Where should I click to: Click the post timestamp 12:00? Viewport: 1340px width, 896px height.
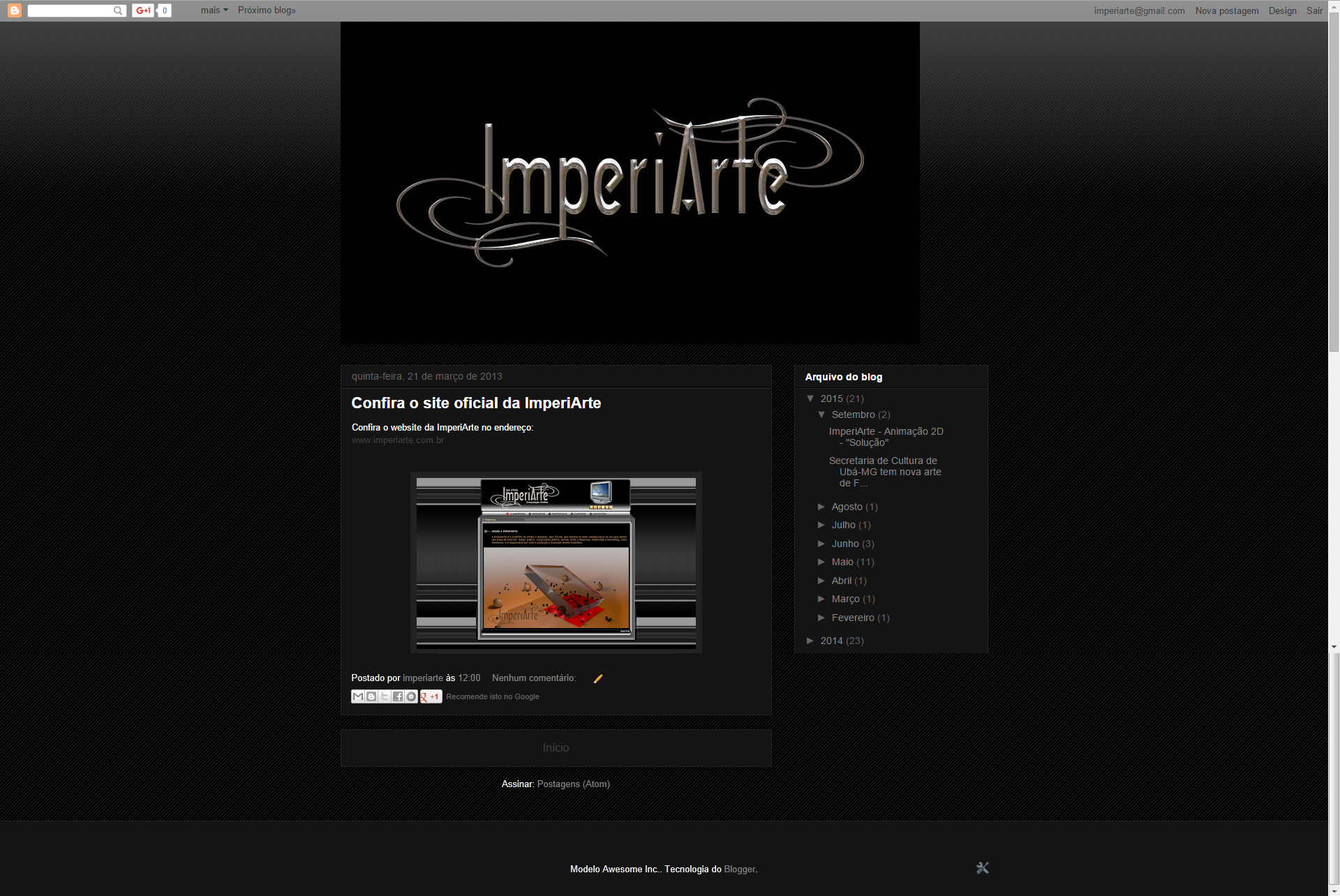[x=469, y=678]
